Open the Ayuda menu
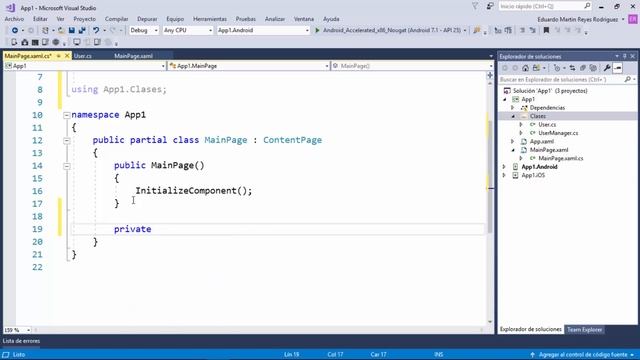This screenshot has height=360, width=640. [x=331, y=19]
